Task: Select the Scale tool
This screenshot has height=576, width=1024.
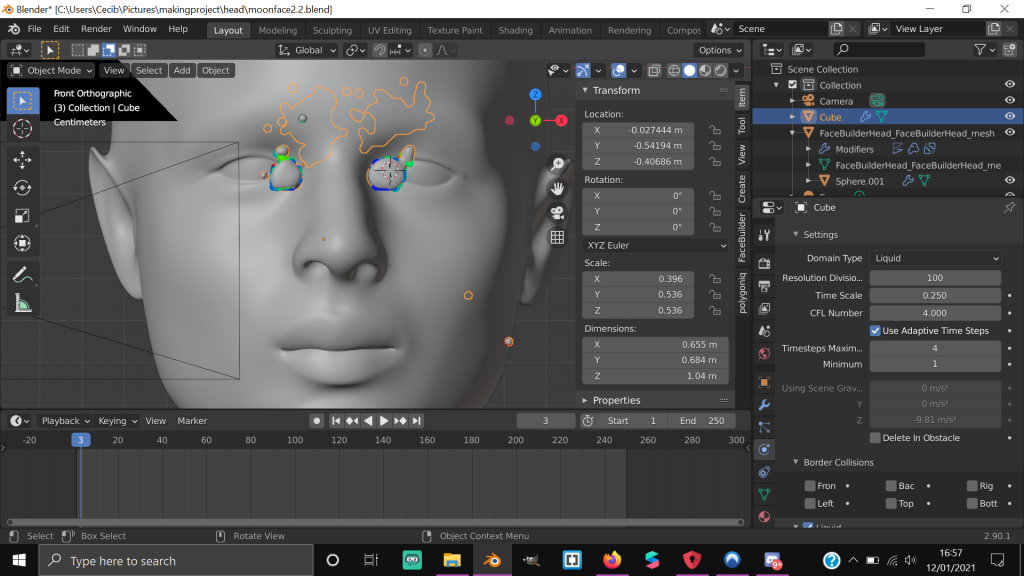Action: pos(22,216)
